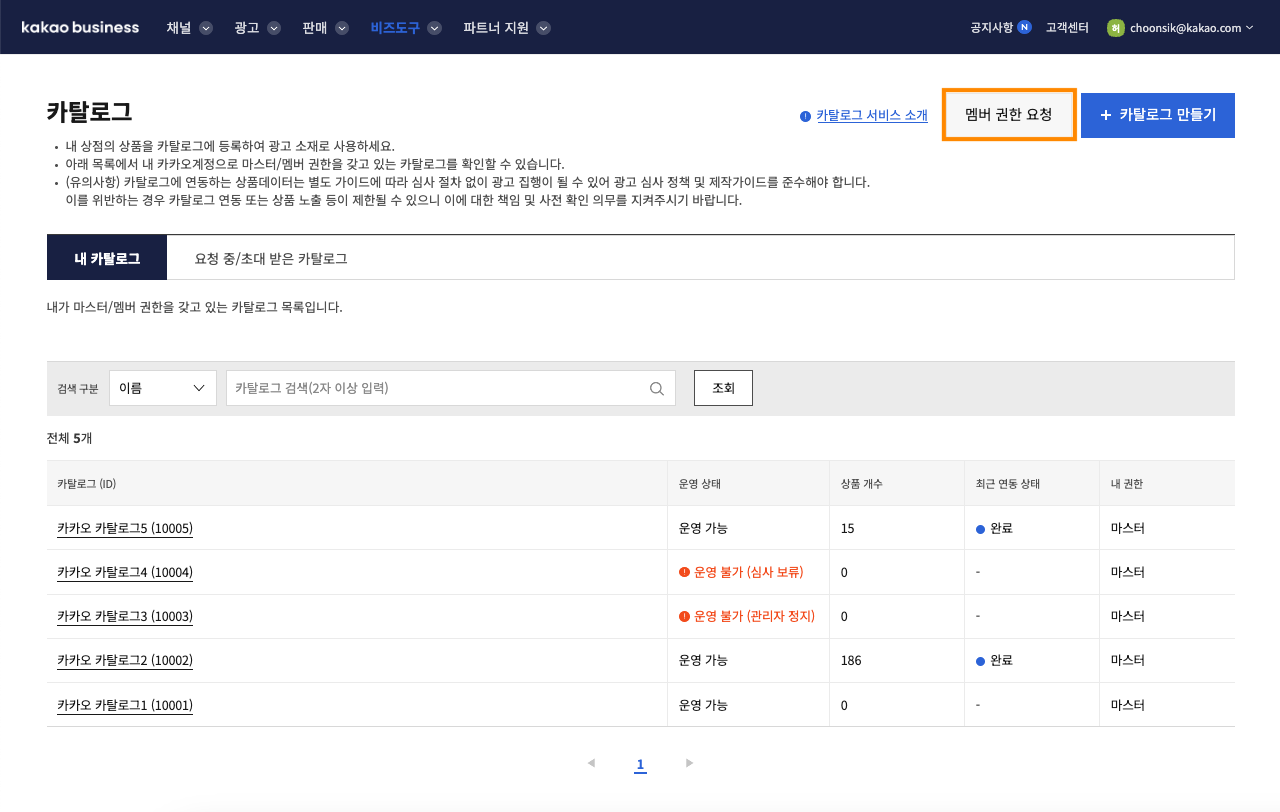Click the info icon beside 카탈로그 서비스 소개
Screen dimensions: 1280x812
[x=805, y=116]
